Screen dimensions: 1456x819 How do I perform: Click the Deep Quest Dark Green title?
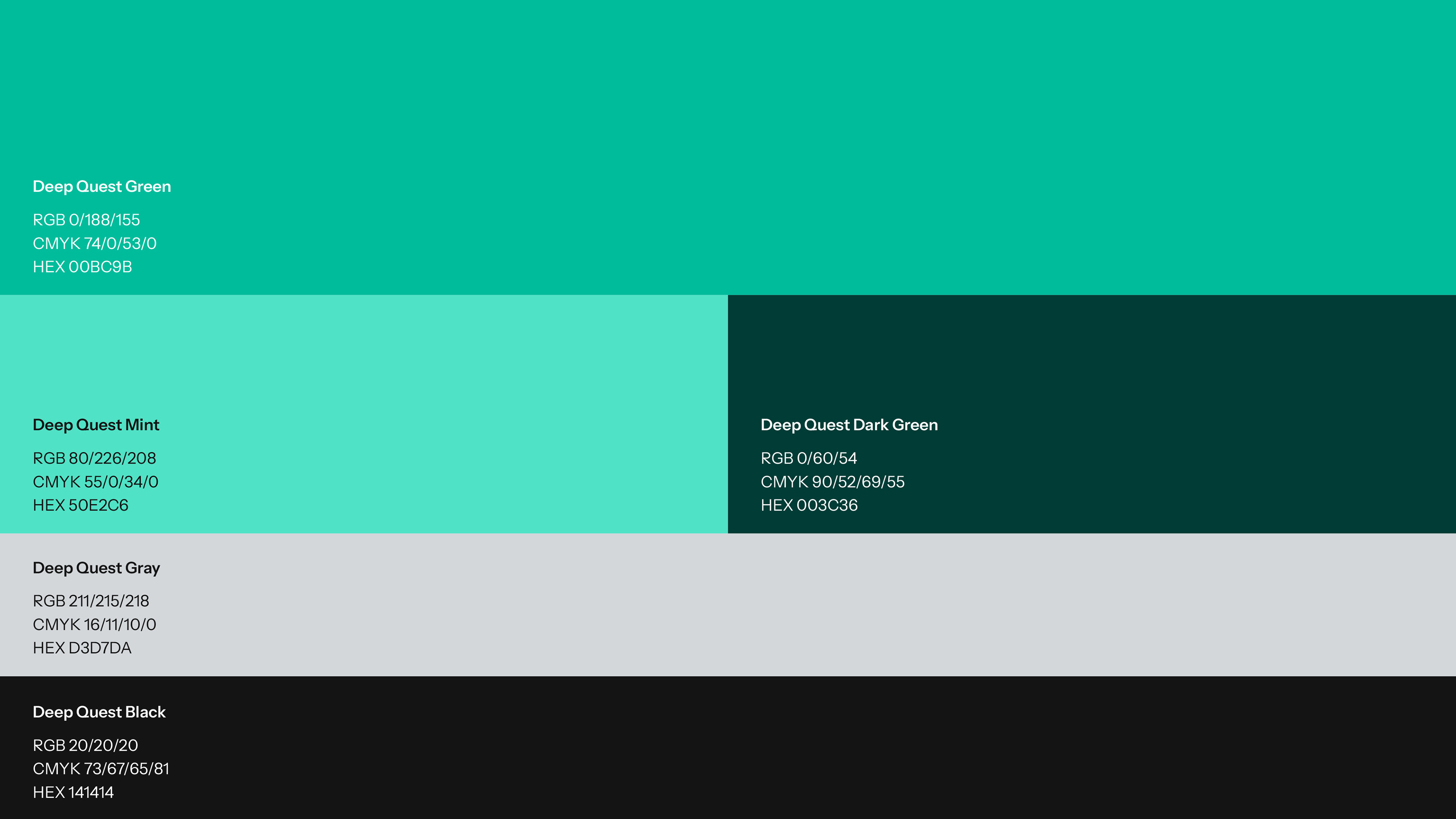tap(849, 425)
